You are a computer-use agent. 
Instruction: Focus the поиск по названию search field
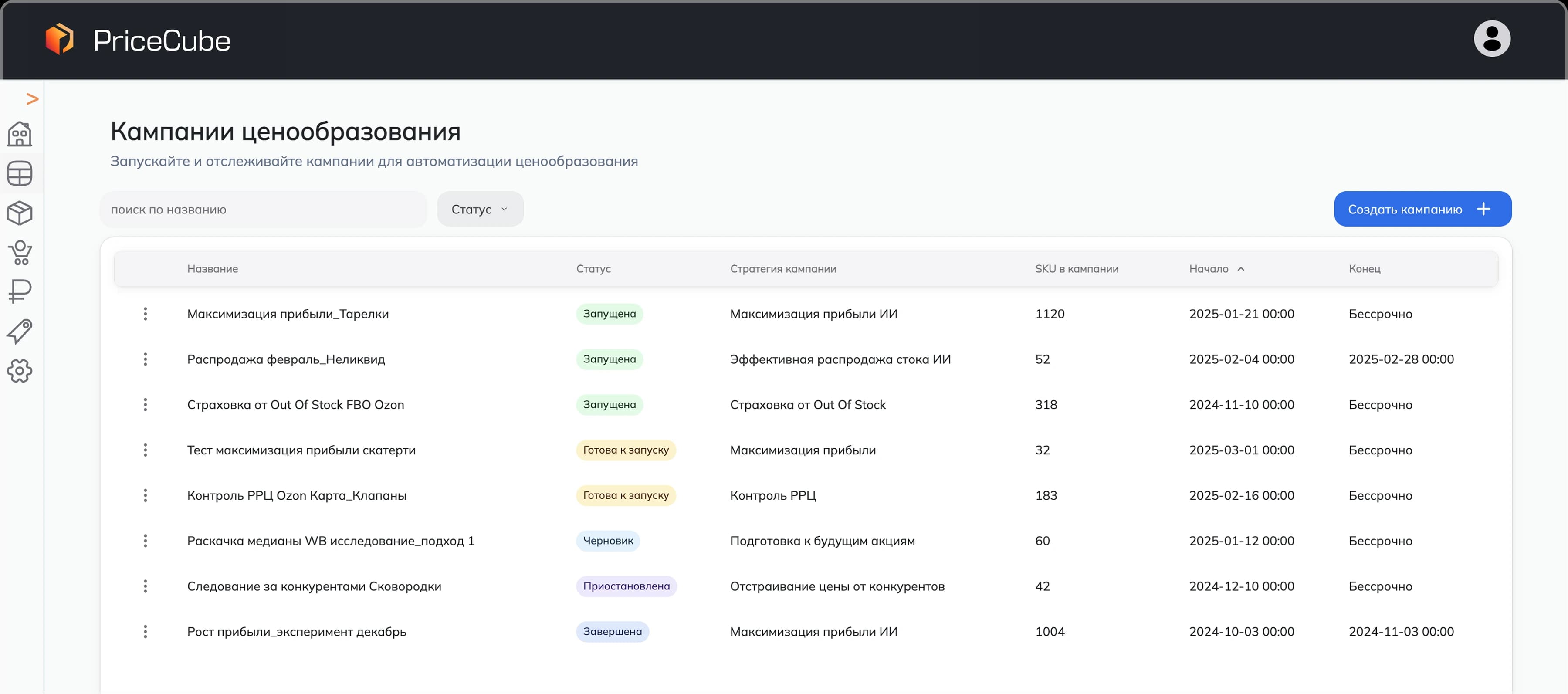[x=264, y=210]
